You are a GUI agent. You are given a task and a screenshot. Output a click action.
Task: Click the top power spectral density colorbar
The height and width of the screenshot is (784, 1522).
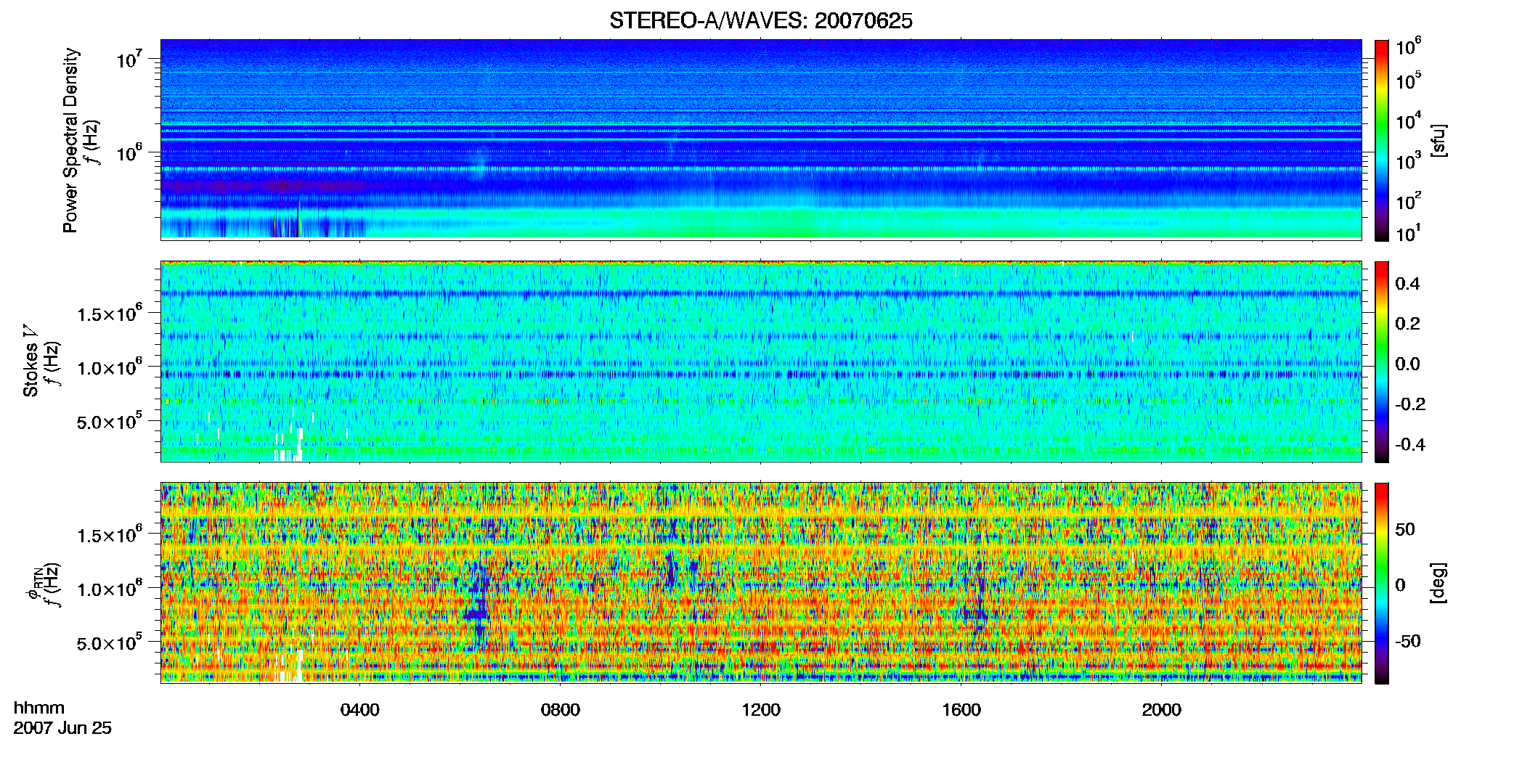[1382, 140]
